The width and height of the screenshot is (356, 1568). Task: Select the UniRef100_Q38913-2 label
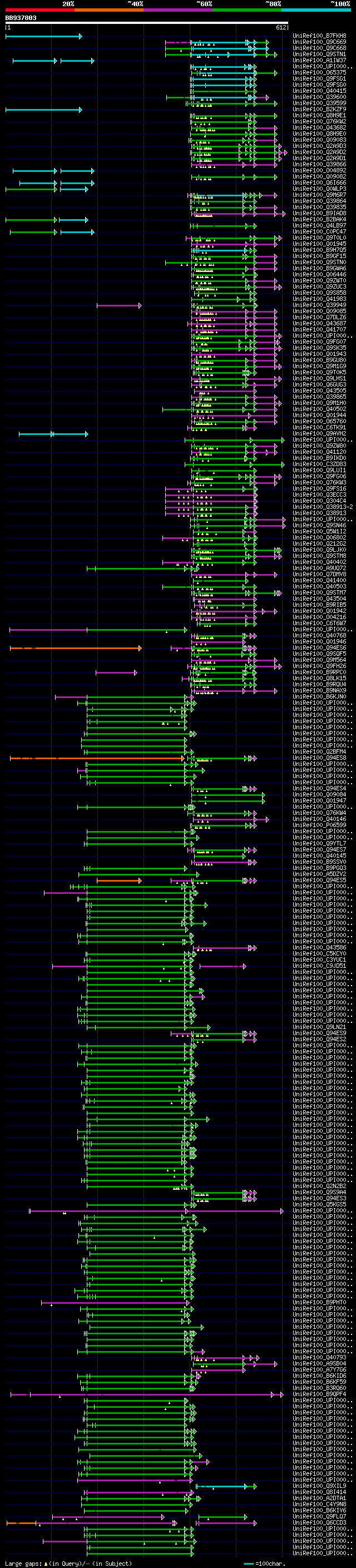point(323,507)
